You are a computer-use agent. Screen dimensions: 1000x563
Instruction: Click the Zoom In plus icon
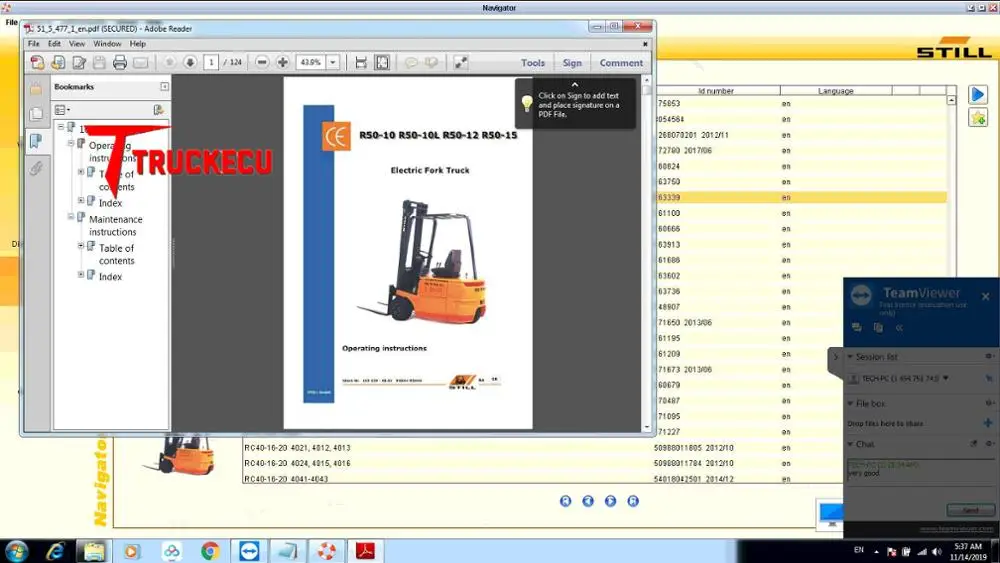coord(283,62)
